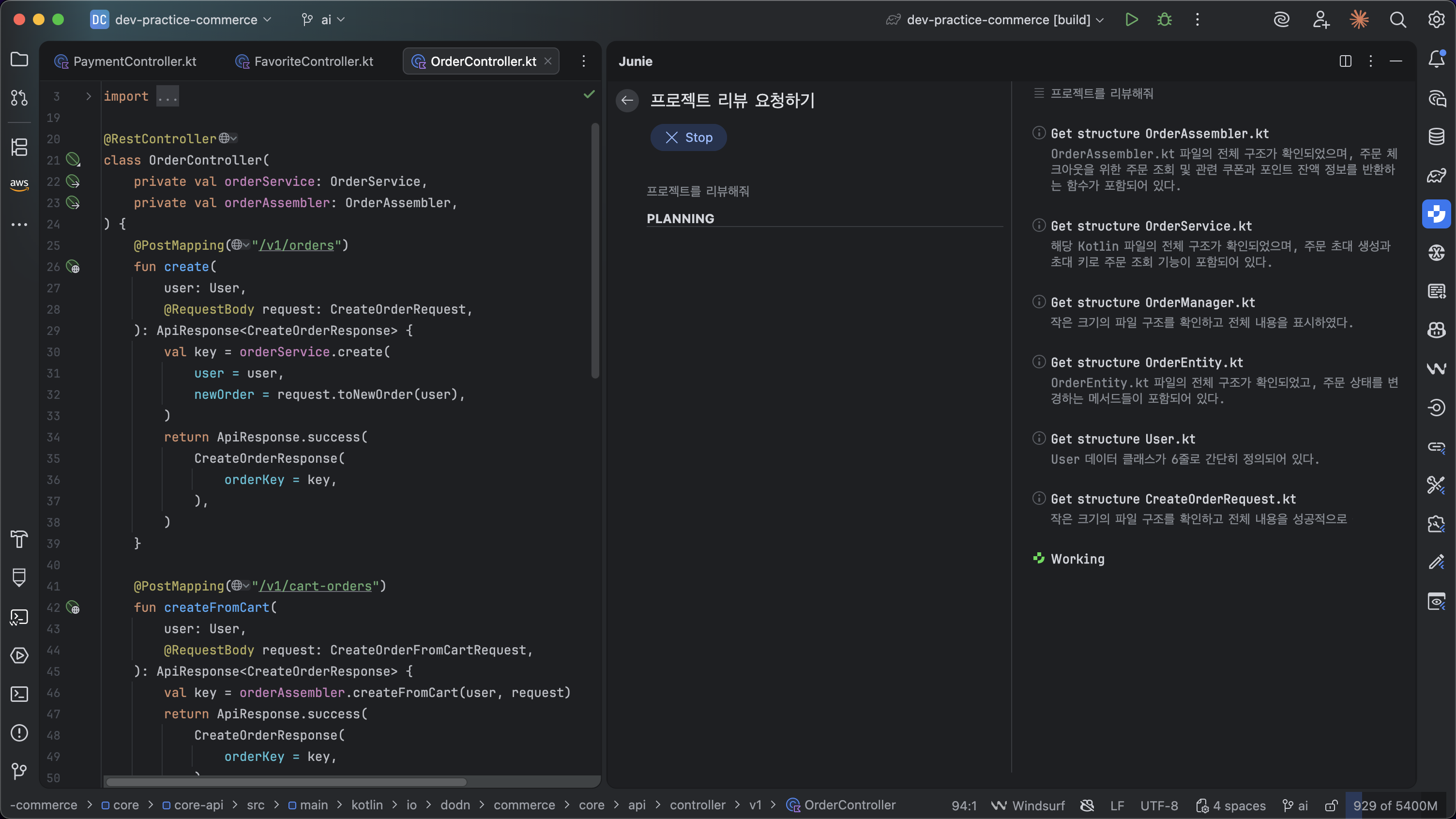The height and width of the screenshot is (819, 1456).
Task: Toggle the Windsurf status bar widget
Action: tap(1029, 805)
